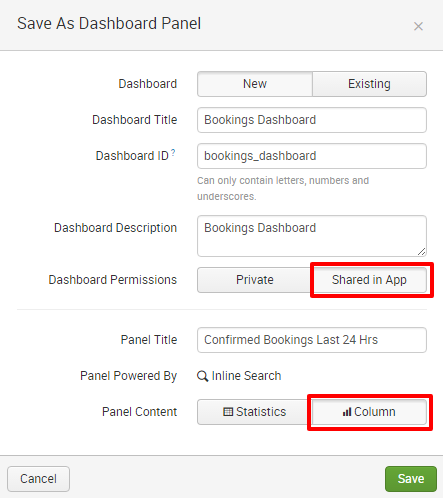This screenshot has height=498, width=443.
Task: Cancel the dashboard panel dialog
Action: (x=38, y=479)
